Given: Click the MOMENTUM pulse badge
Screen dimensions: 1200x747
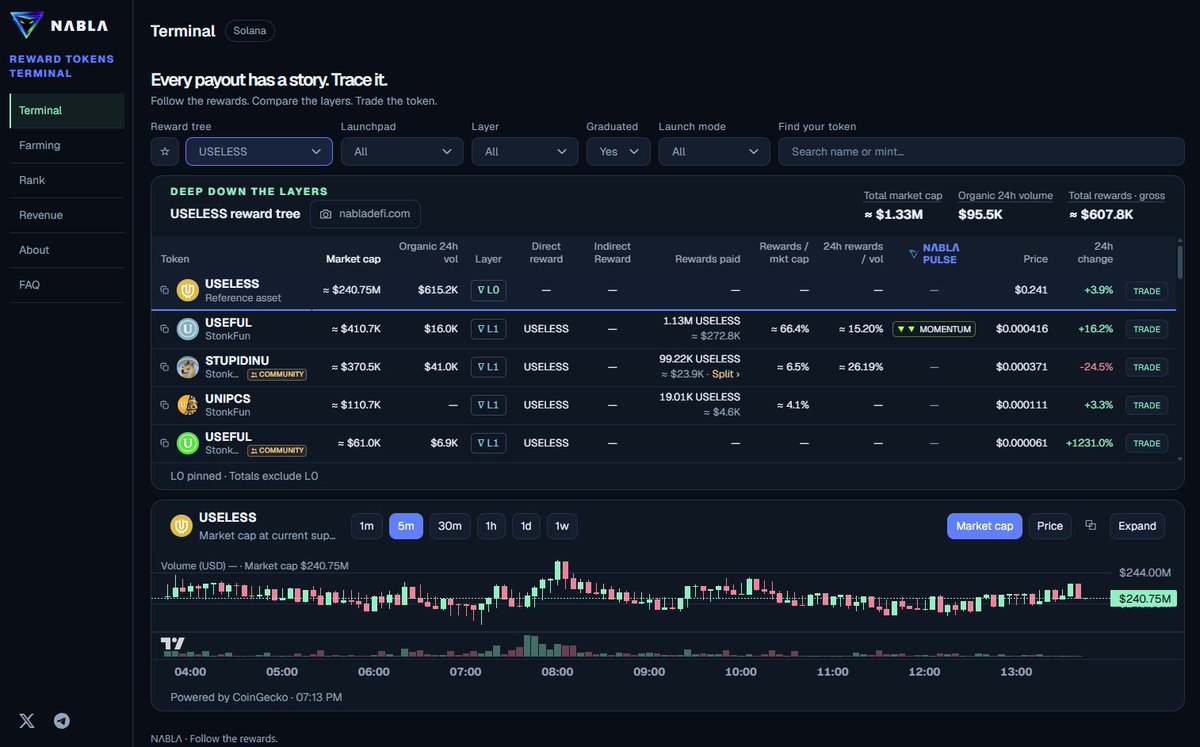Looking at the screenshot, I should [934, 329].
